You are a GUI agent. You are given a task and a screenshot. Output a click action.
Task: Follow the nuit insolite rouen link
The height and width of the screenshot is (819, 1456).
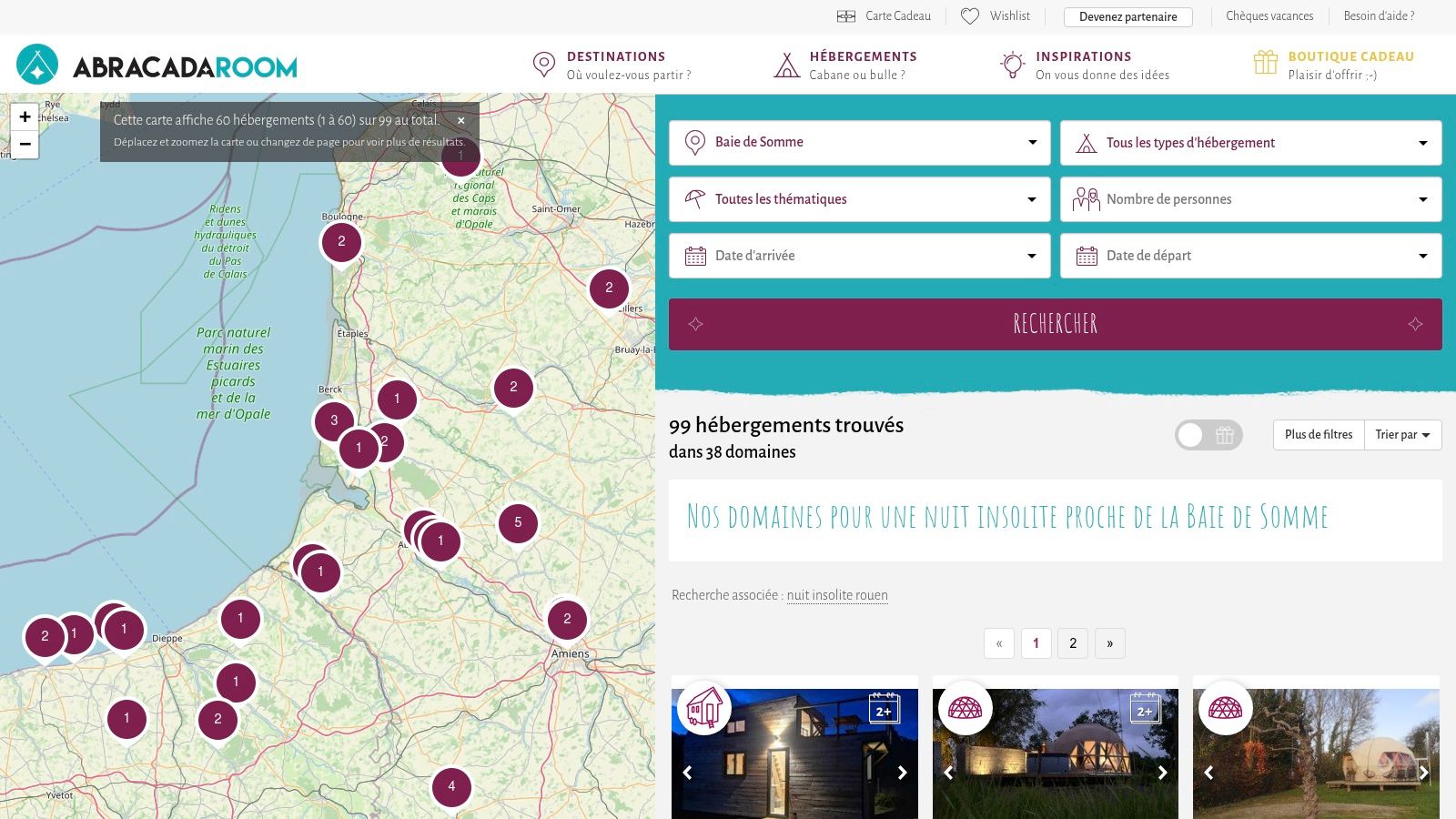(x=837, y=595)
